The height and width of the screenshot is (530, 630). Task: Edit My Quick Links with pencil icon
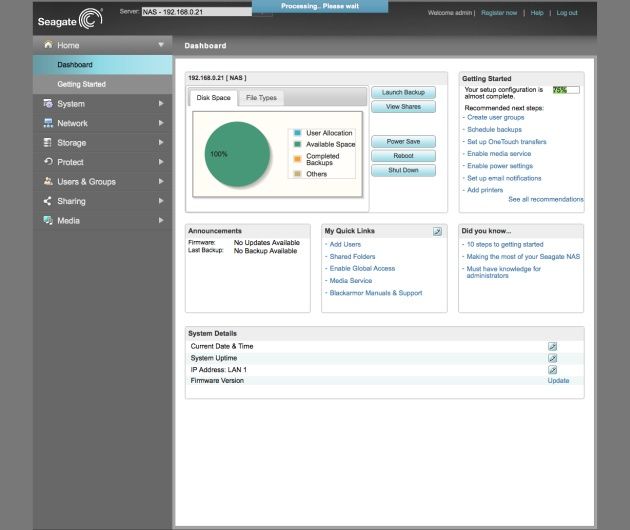437,231
